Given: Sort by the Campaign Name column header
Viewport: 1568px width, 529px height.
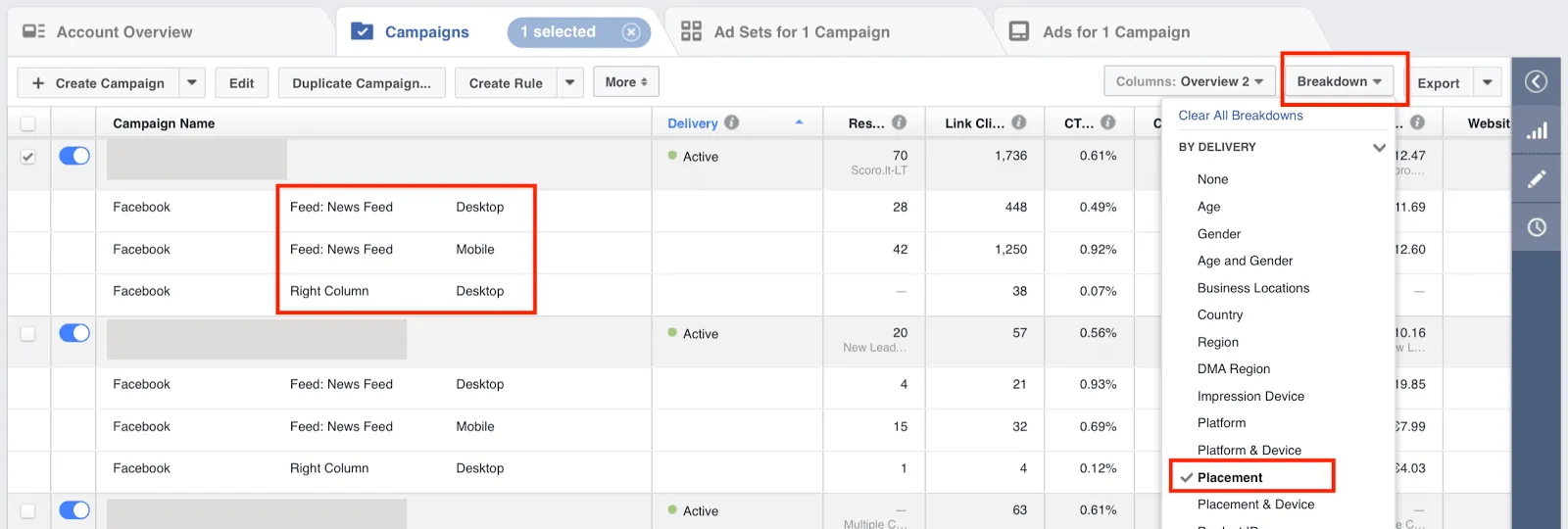Looking at the screenshot, I should click(x=164, y=123).
